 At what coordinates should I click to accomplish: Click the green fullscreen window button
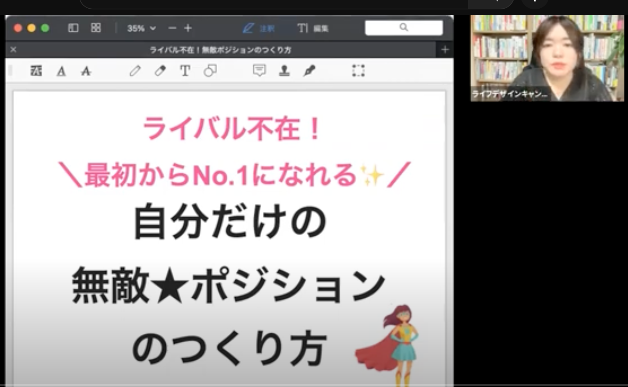coord(45,28)
